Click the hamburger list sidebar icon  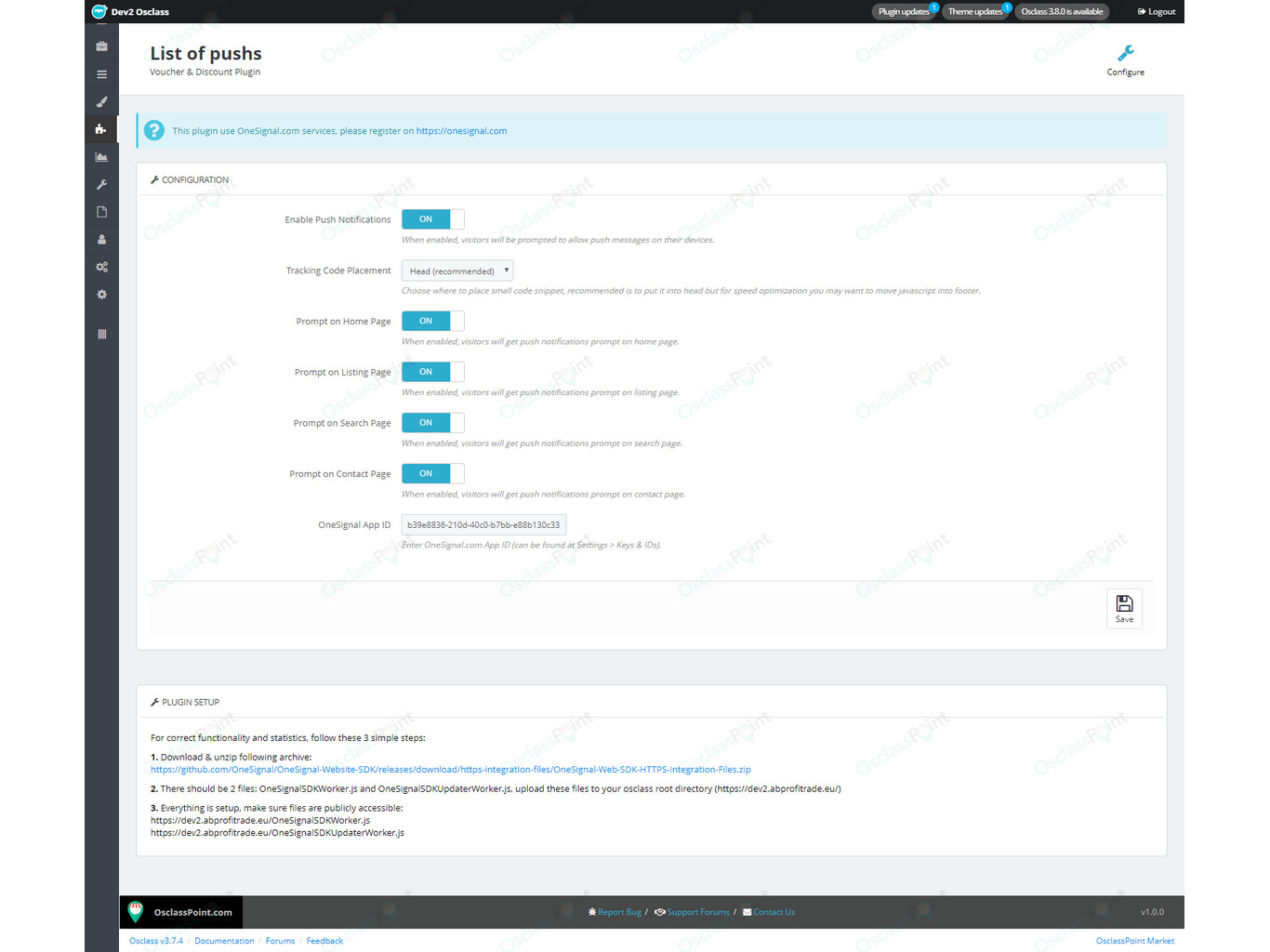[x=101, y=74]
